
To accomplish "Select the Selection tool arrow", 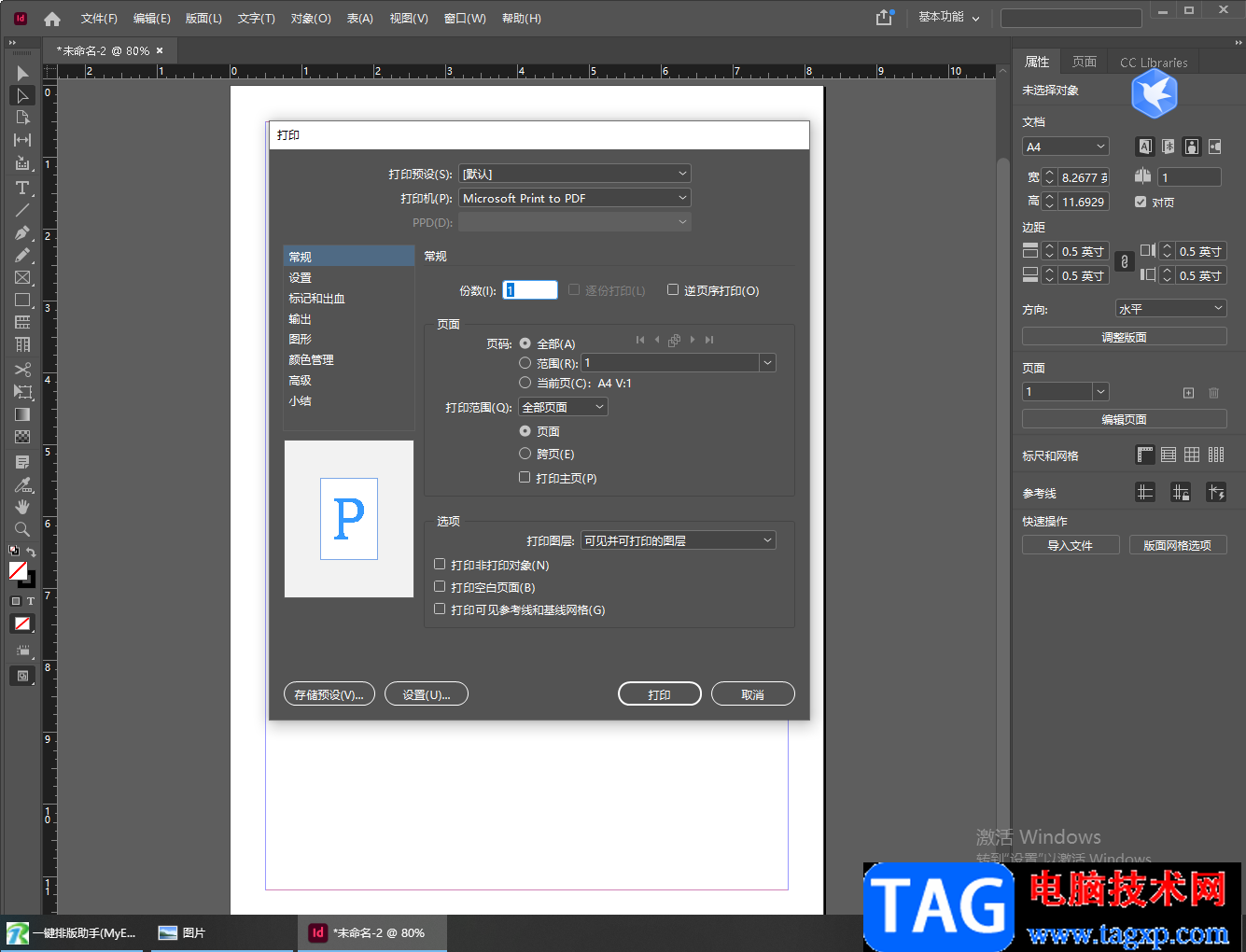I will coord(22,73).
